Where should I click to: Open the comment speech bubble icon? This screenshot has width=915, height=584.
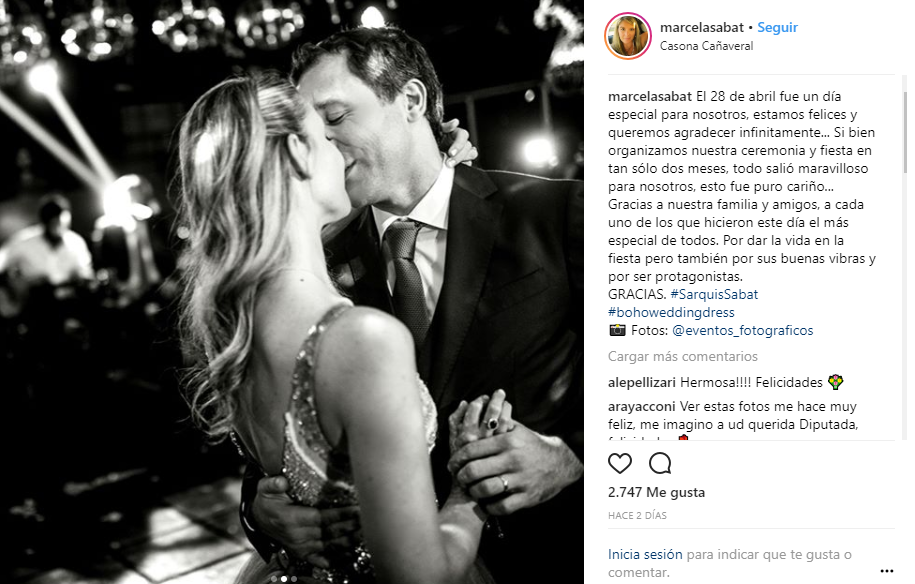point(660,464)
